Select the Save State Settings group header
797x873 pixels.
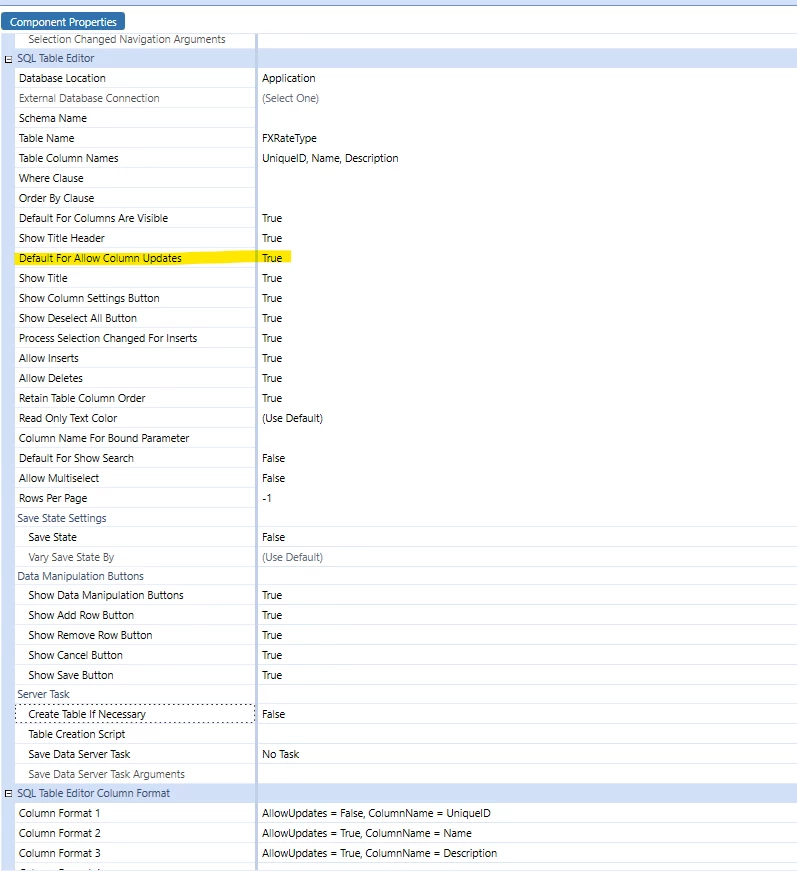pyautogui.click(x=62, y=518)
